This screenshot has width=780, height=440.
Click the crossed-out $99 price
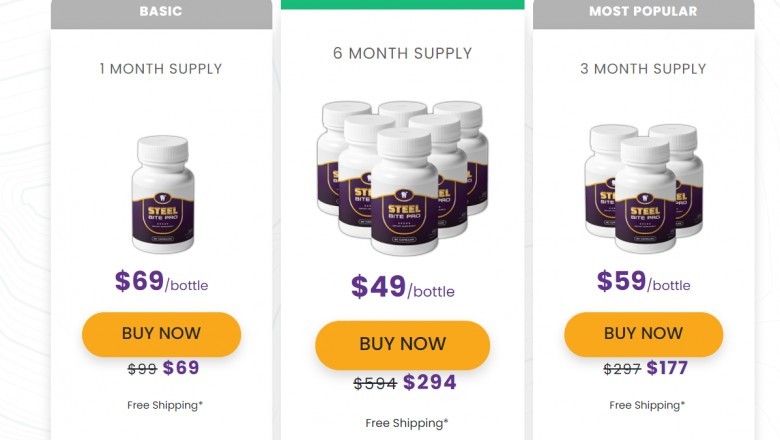click(x=142, y=368)
